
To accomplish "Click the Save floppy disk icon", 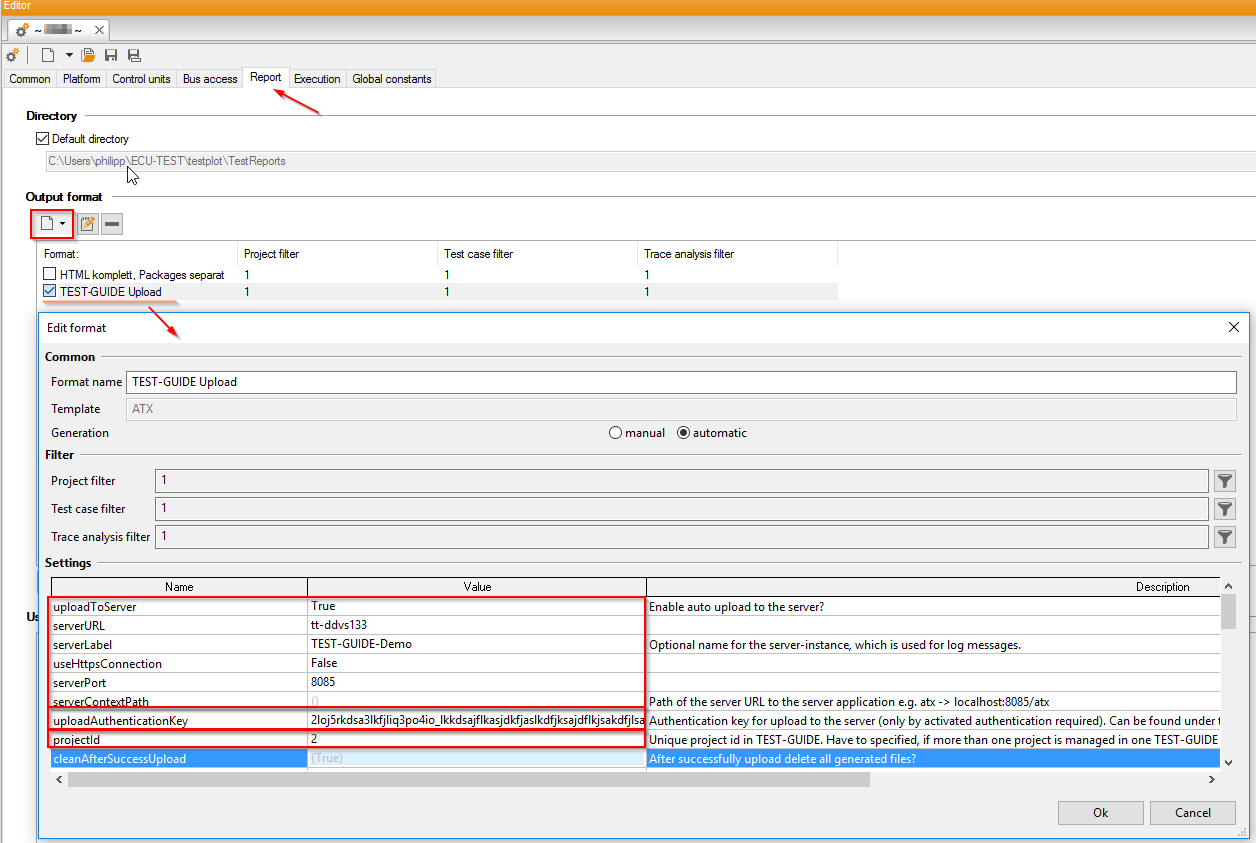I will click(111, 55).
